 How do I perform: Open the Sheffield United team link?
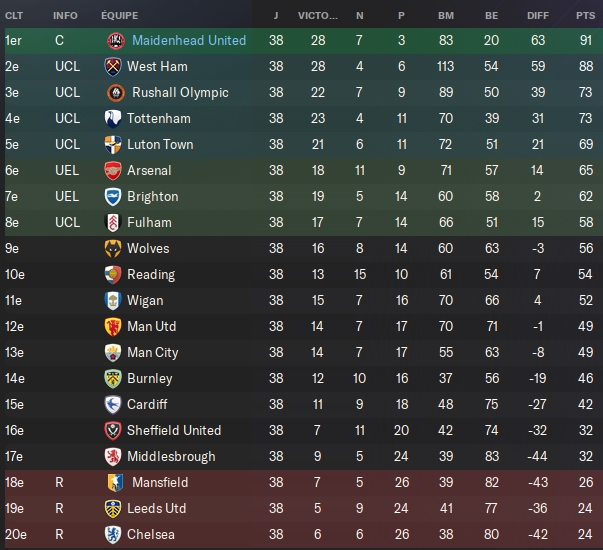pos(174,431)
